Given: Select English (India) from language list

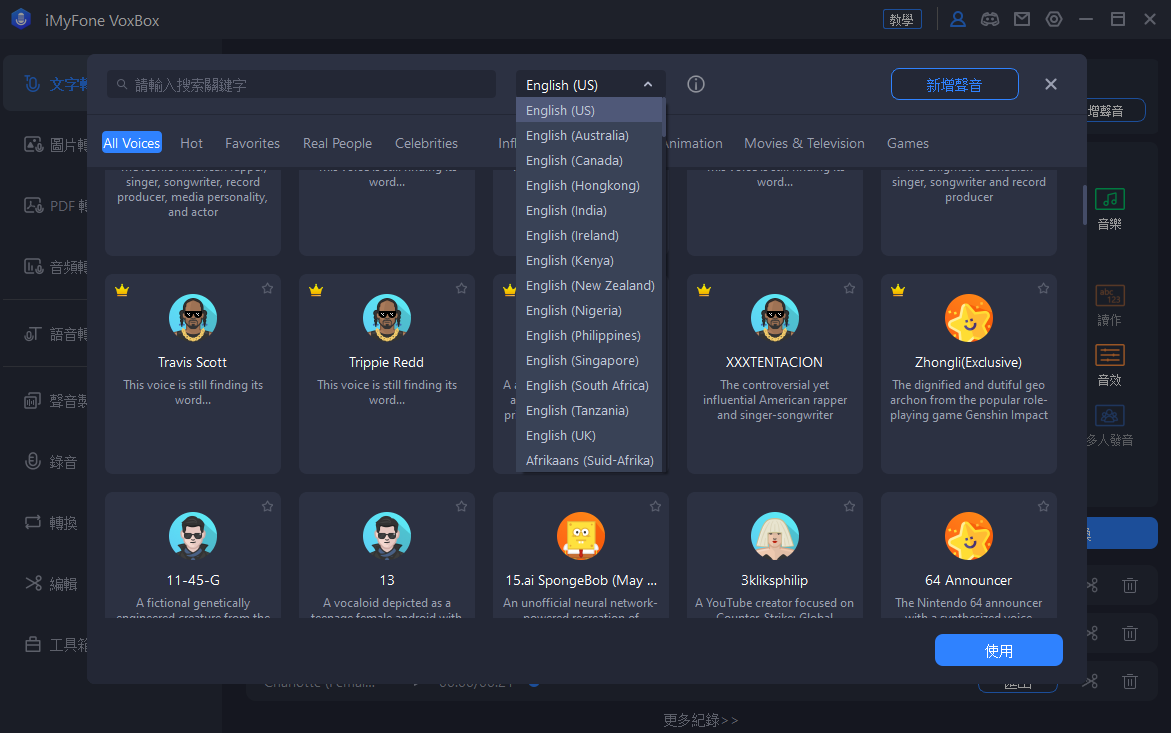Looking at the screenshot, I should point(588,210).
